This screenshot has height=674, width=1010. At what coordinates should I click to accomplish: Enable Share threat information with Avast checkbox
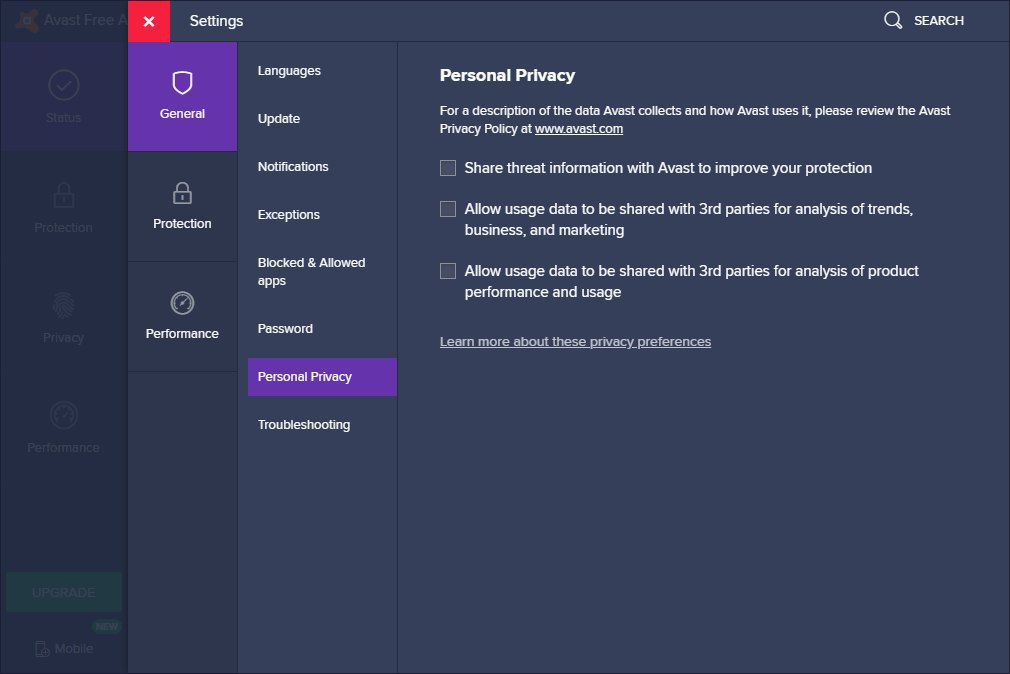pyautogui.click(x=448, y=168)
